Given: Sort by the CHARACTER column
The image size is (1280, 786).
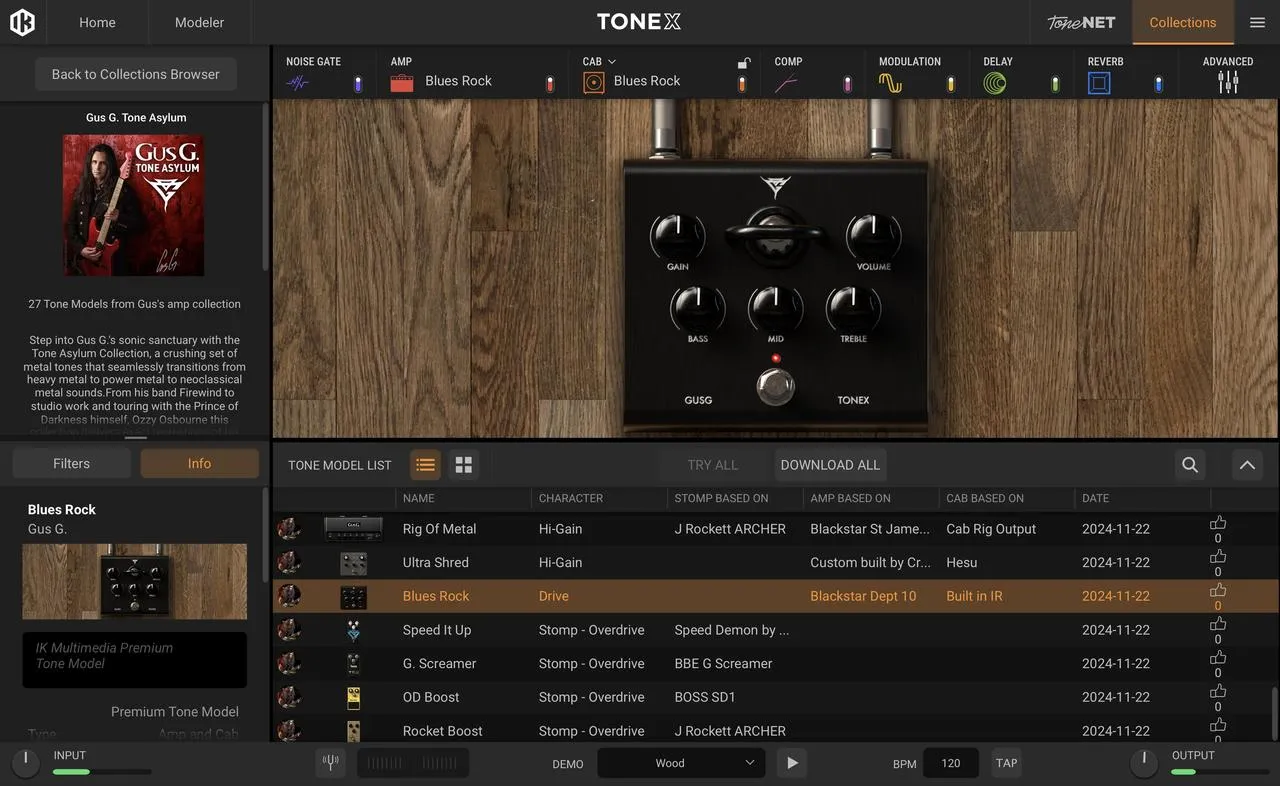Looking at the screenshot, I should pyautogui.click(x=571, y=498).
